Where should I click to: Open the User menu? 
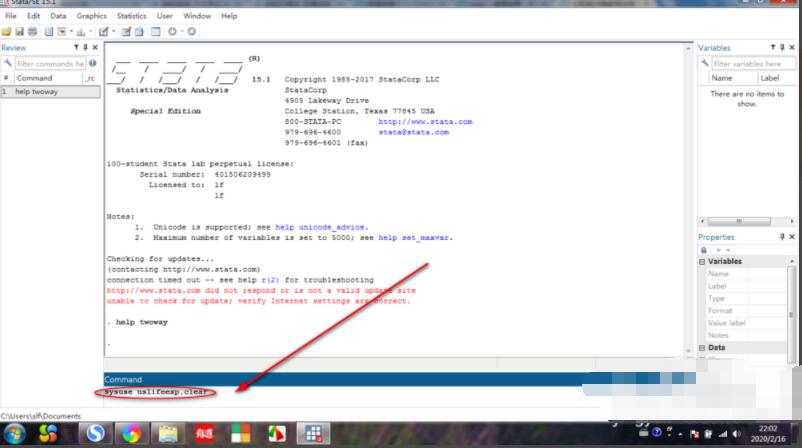pyautogui.click(x=165, y=16)
